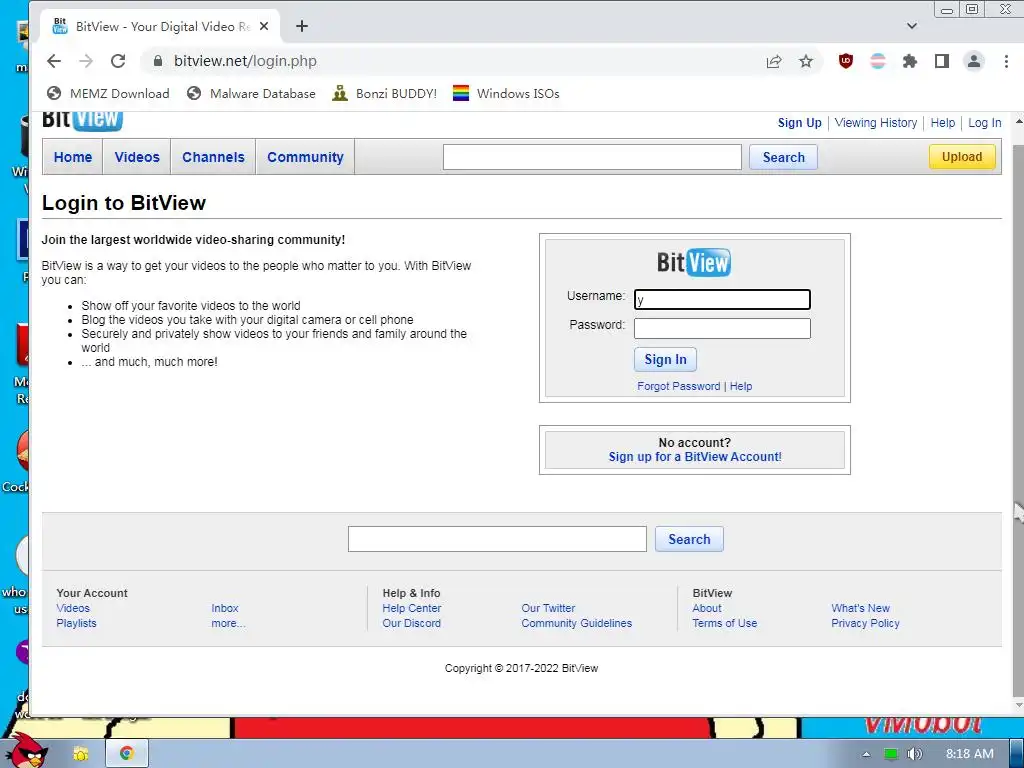Show hidden tray icons arrow
1024x768 pixels.
pyautogui.click(x=866, y=754)
